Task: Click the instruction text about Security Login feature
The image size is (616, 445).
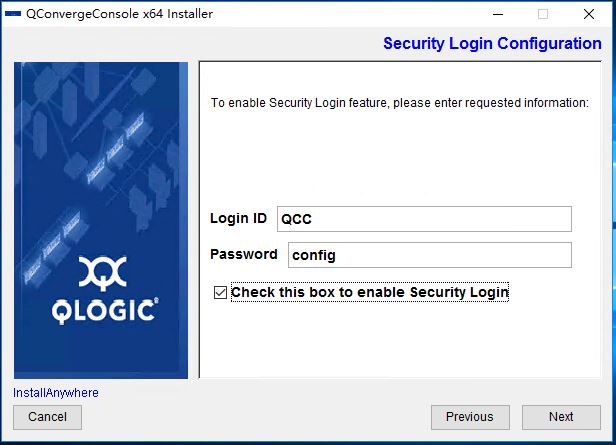Action: 400,103
